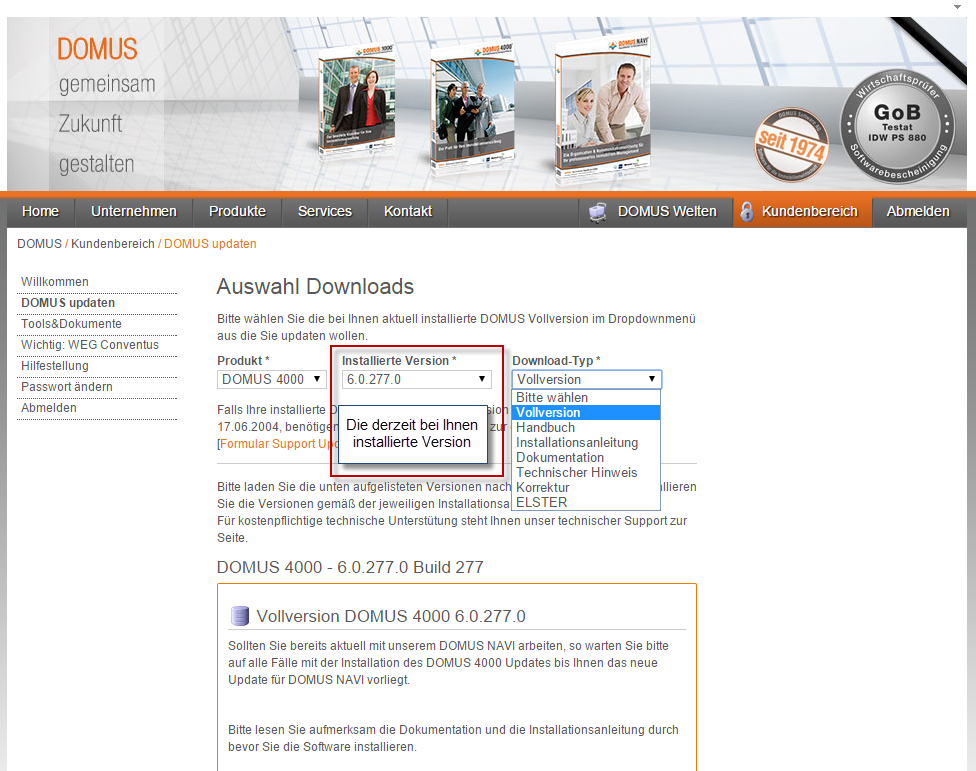Click the 'Formular Support Up...' link
The height and width of the screenshot is (771, 976).
[x=279, y=444]
